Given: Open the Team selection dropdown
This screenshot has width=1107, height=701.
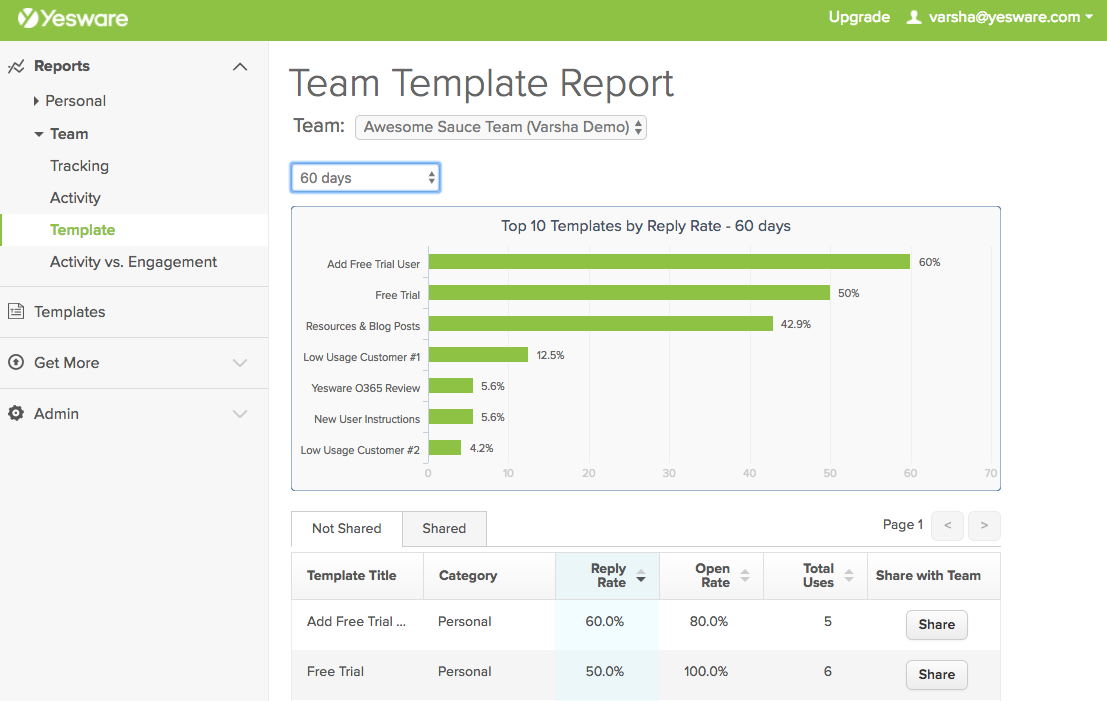Looking at the screenshot, I should pyautogui.click(x=501, y=127).
